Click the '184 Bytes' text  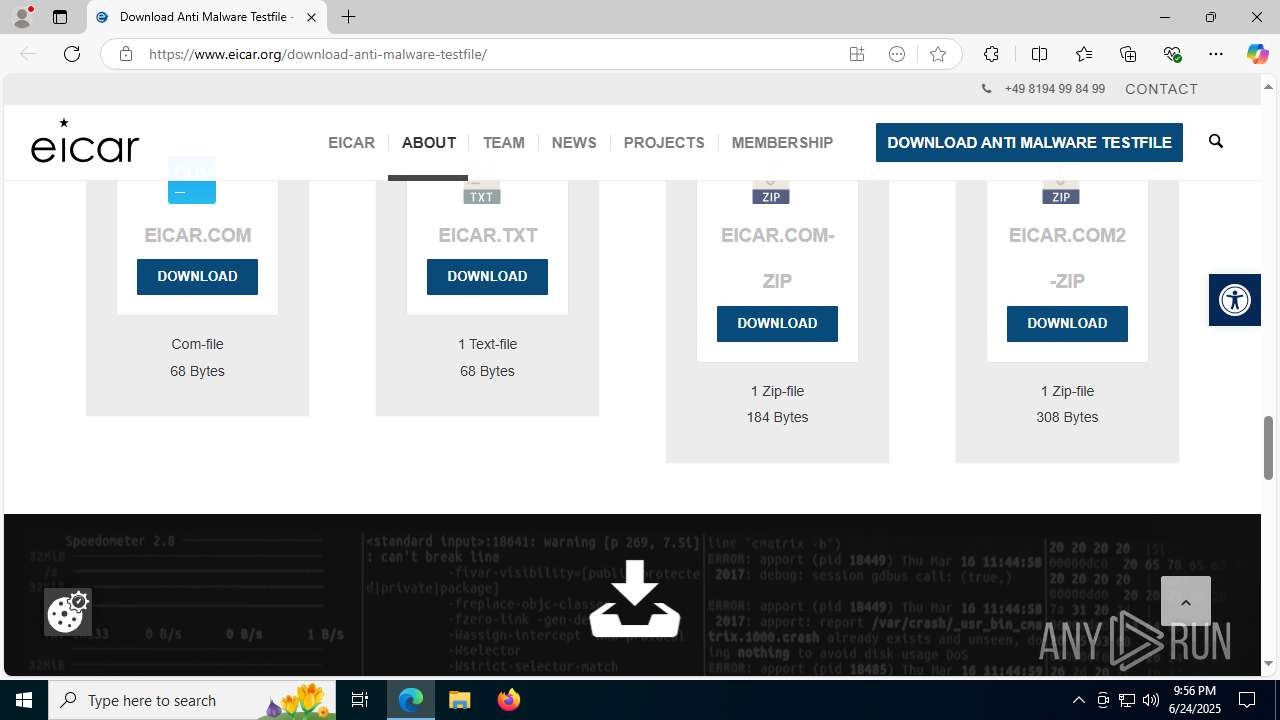(777, 417)
